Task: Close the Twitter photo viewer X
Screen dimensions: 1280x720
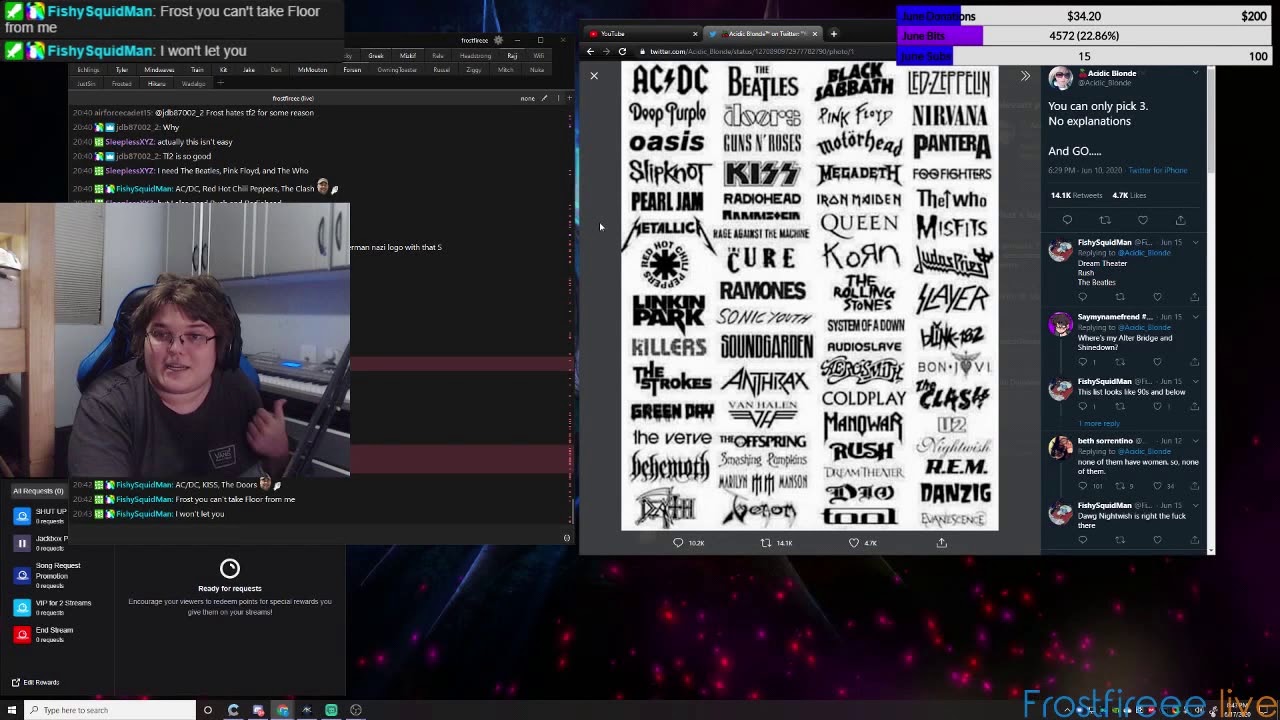Action: point(594,76)
